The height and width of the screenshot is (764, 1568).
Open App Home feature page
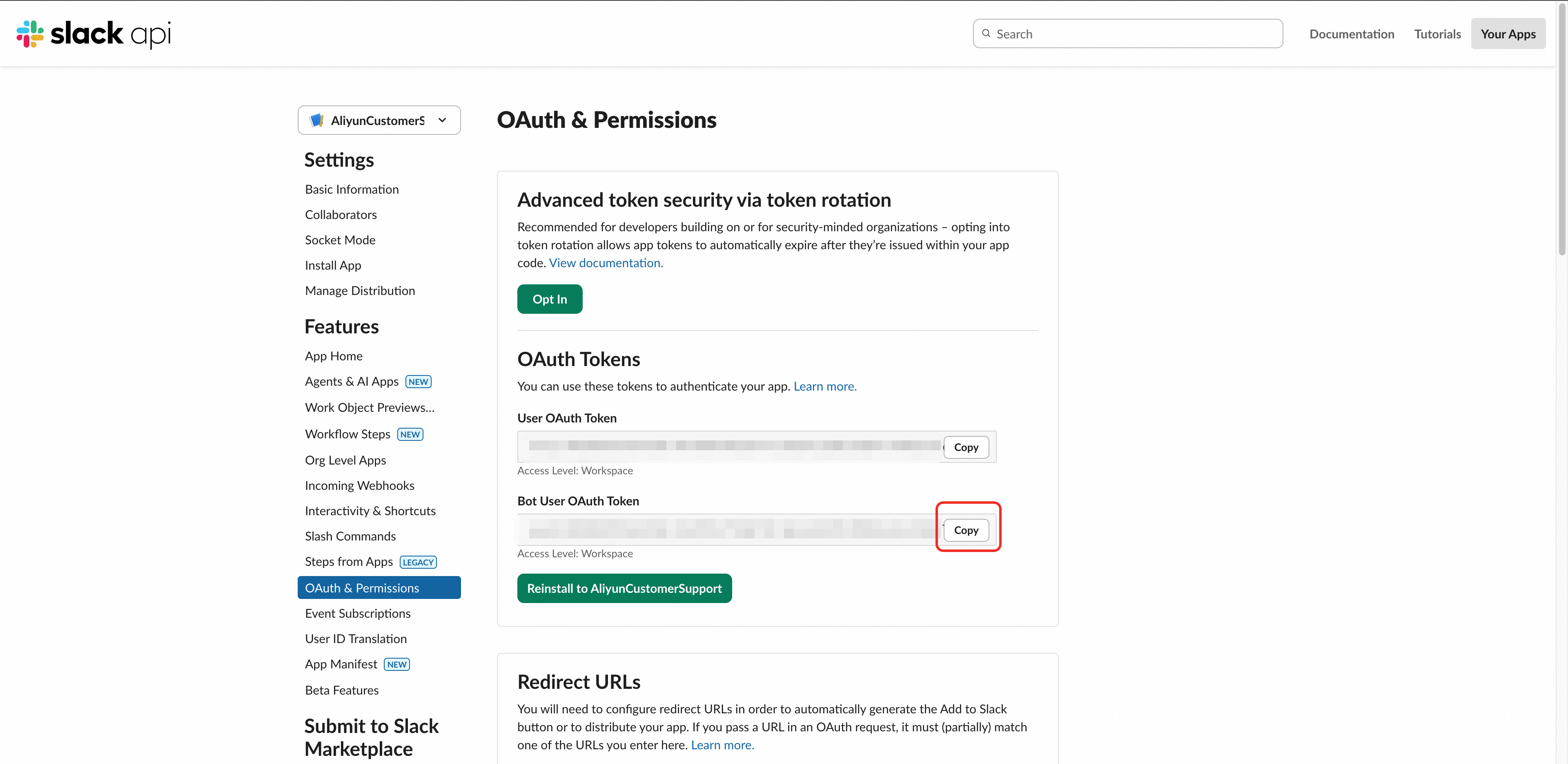click(334, 356)
